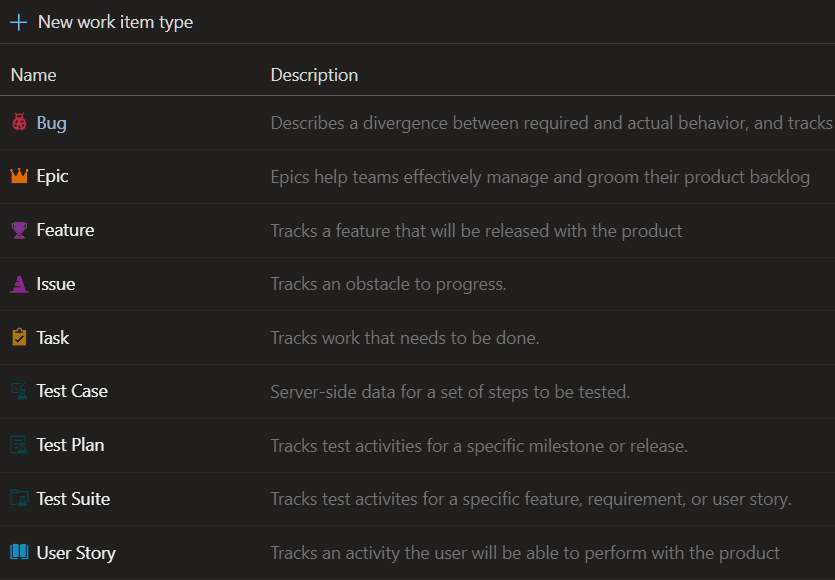This screenshot has width=835, height=580.
Task: Click the orange crown Epic icon
Action: 19,176
